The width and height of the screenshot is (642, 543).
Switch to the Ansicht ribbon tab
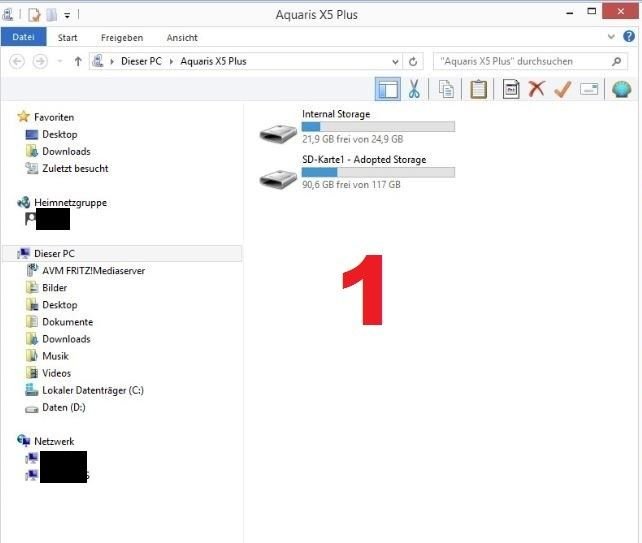[182, 38]
